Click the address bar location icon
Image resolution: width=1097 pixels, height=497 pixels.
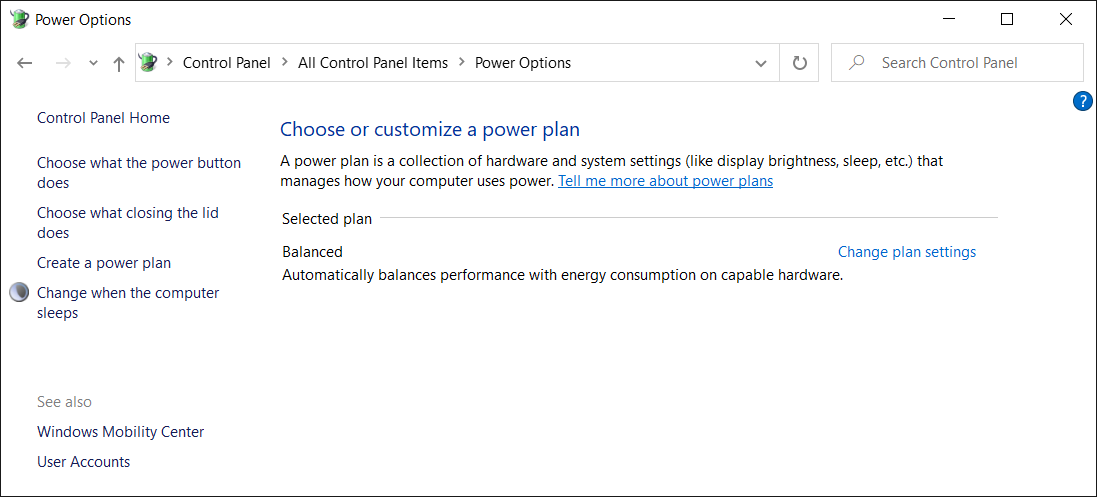click(x=149, y=63)
